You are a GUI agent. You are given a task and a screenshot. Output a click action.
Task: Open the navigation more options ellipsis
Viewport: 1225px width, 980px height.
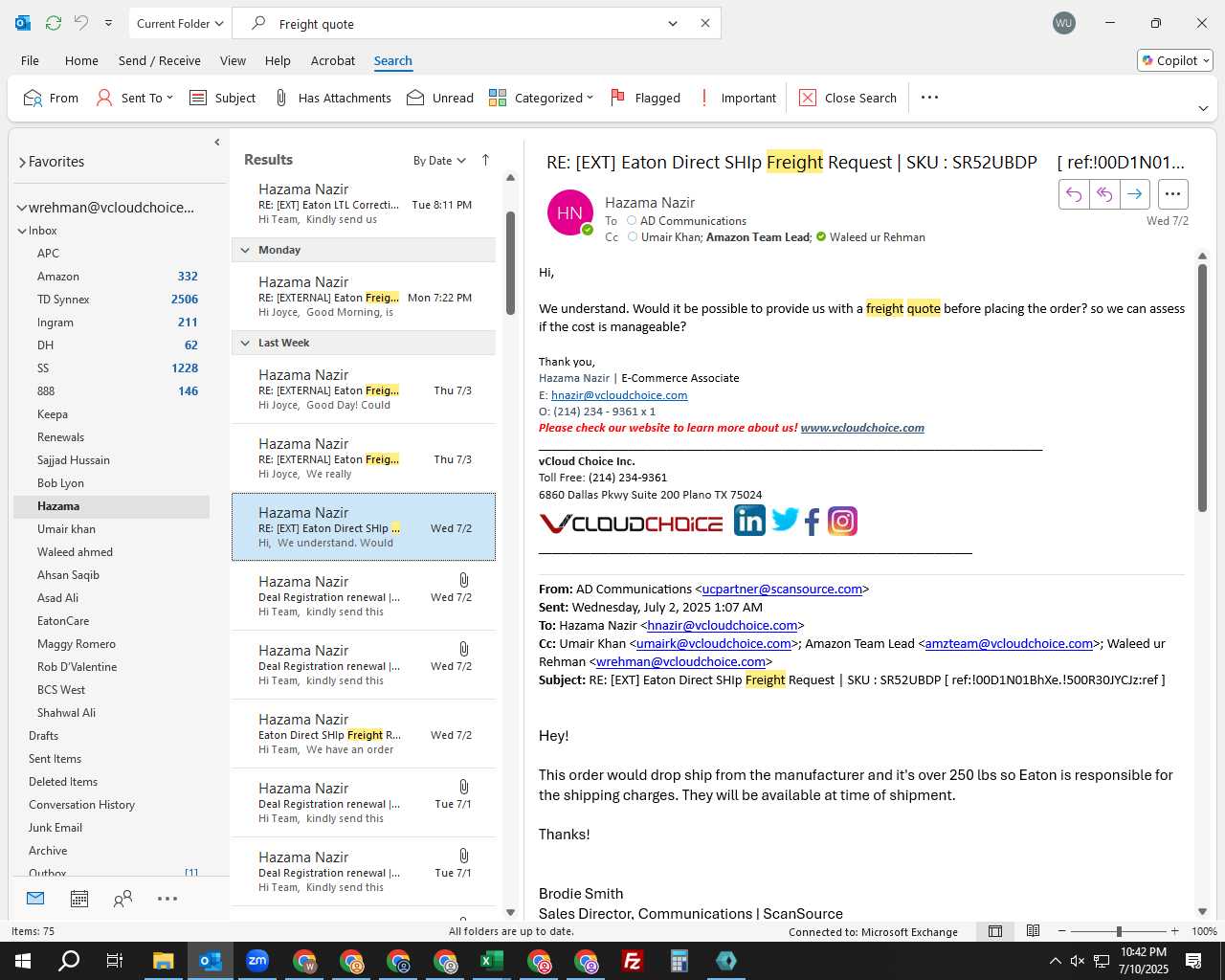[x=167, y=899]
